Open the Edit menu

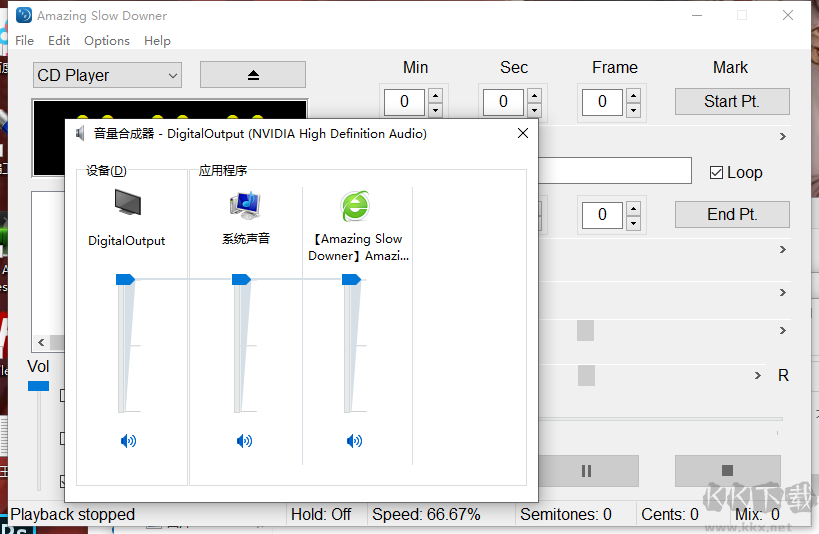[x=59, y=41]
